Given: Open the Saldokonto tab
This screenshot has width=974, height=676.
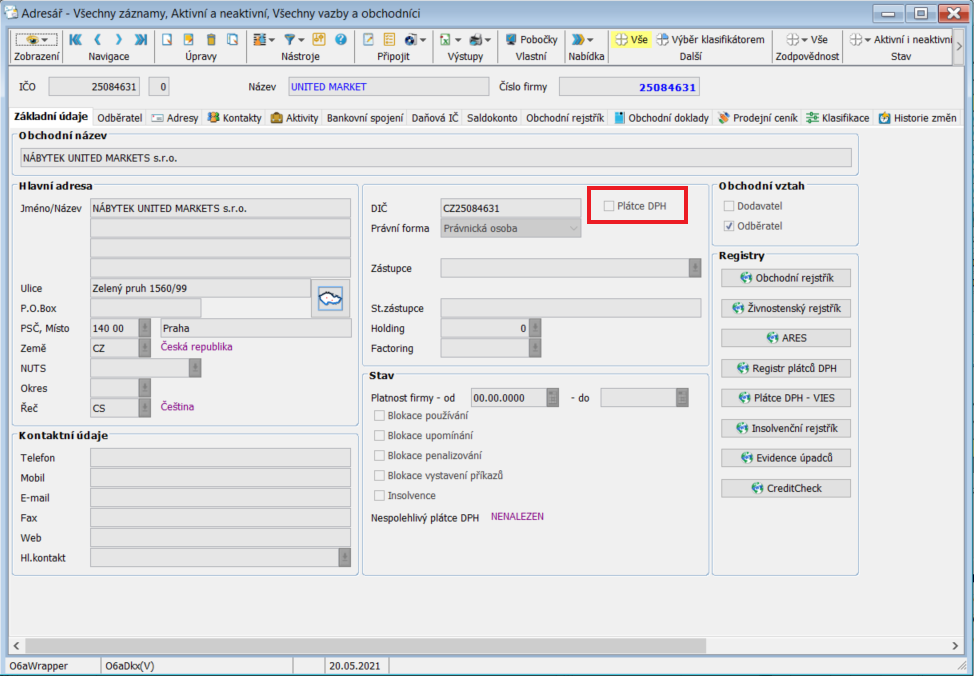Looking at the screenshot, I should [x=492, y=118].
